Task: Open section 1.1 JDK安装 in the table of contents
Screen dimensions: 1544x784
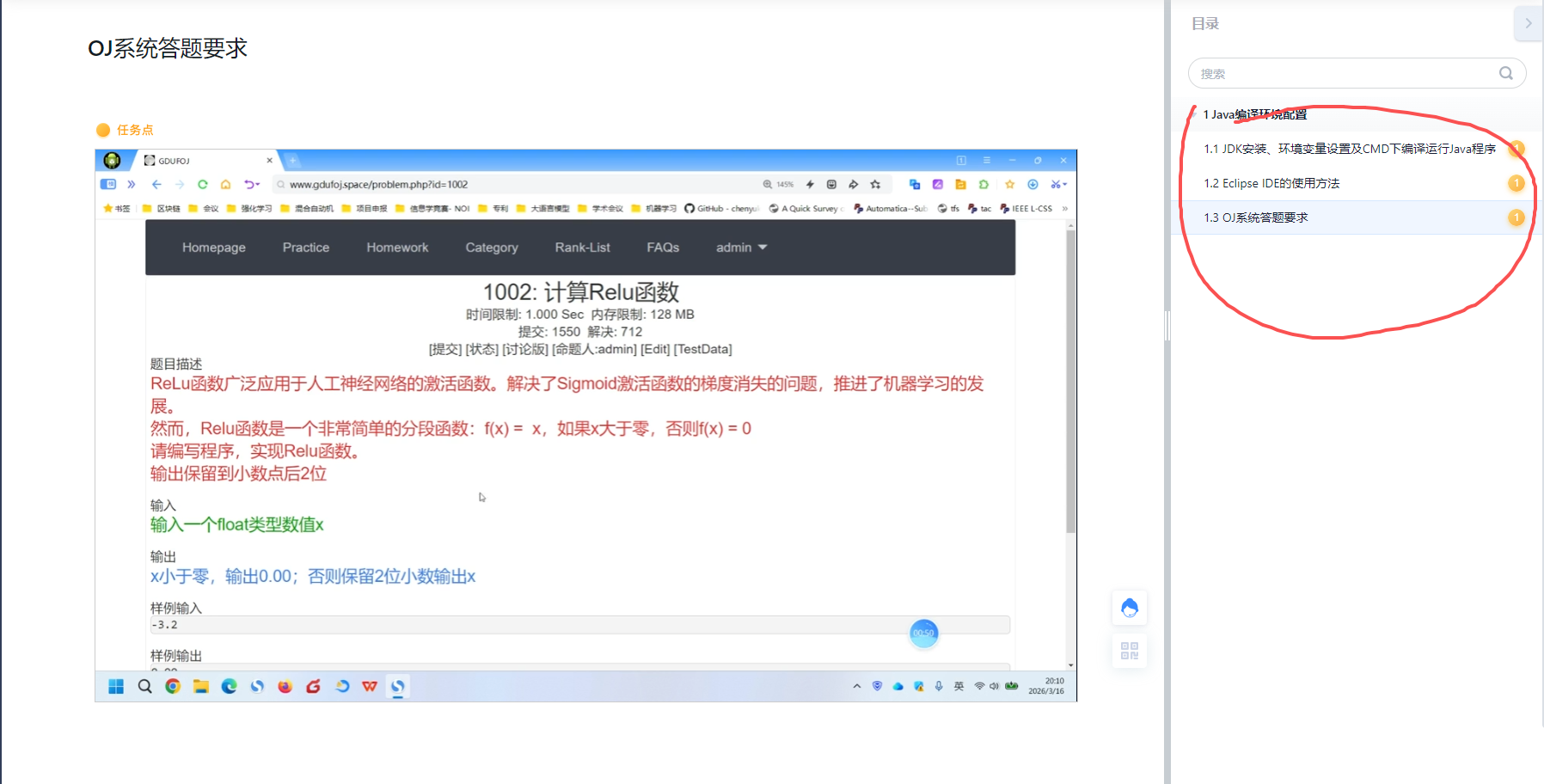Action: (1349, 149)
